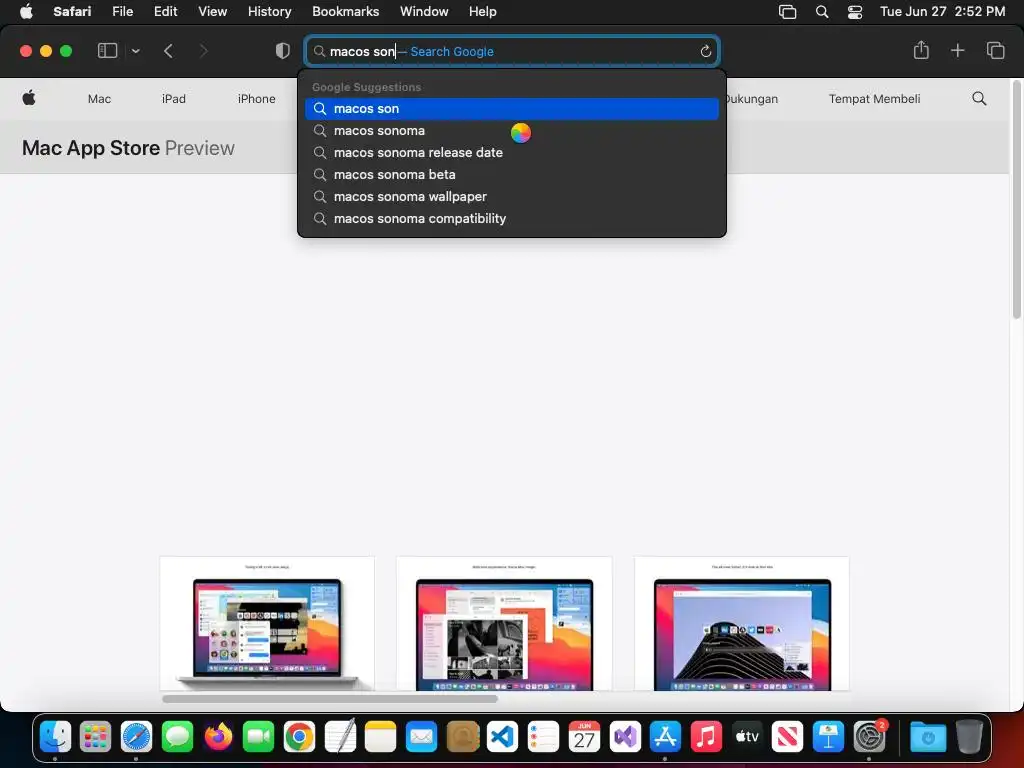The height and width of the screenshot is (768, 1024).
Task: Open Calendar from the dock
Action: [584, 737]
